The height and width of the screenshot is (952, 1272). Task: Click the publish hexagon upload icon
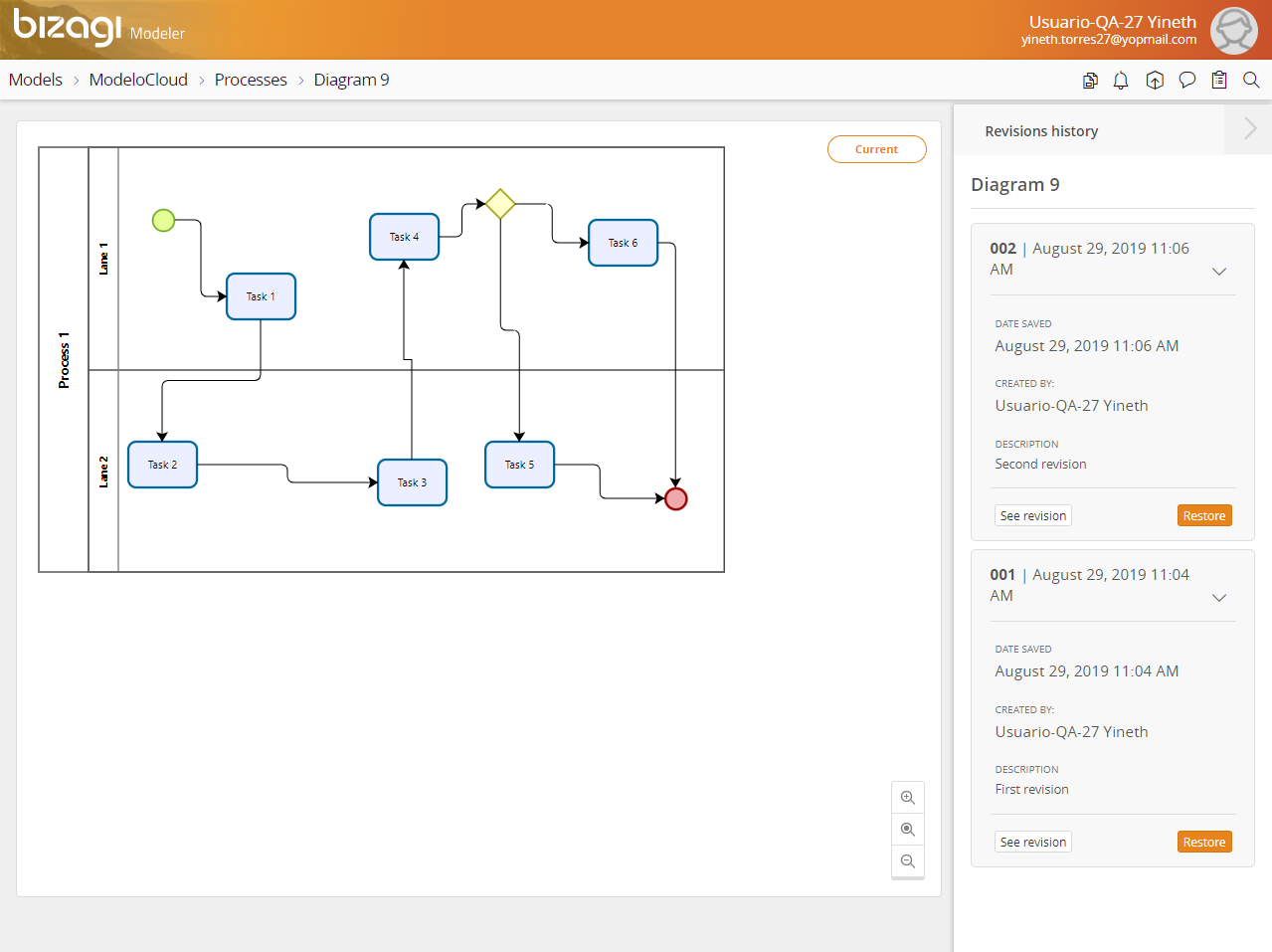[x=1155, y=81]
